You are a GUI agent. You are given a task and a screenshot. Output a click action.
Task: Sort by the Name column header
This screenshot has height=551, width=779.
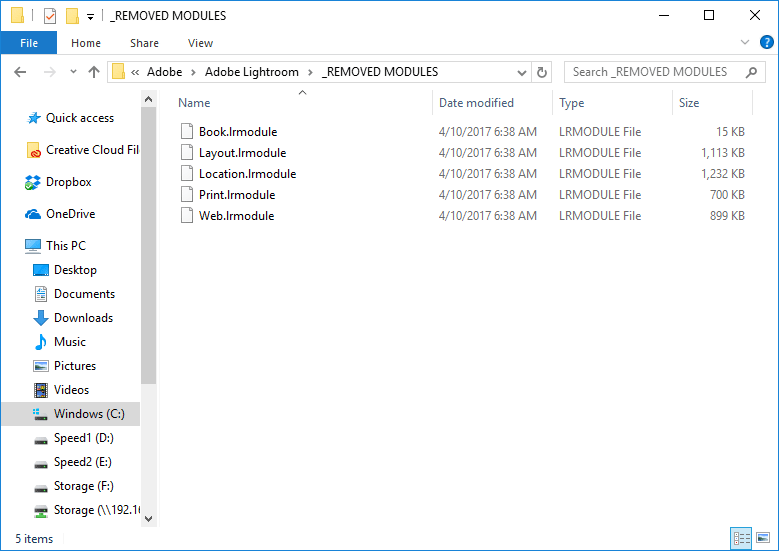click(x=194, y=103)
